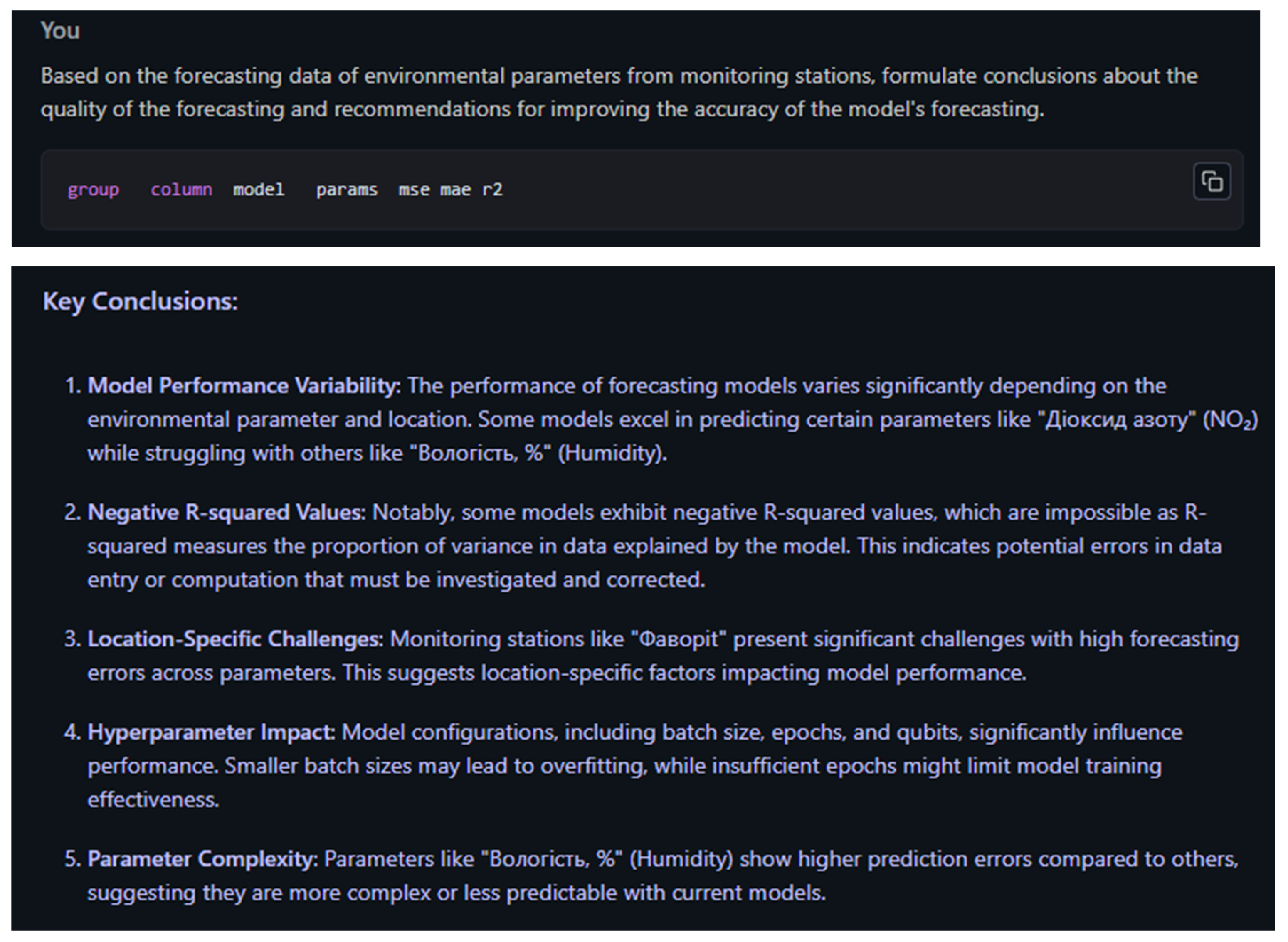Click the 'Key Conclusions:' heading
1288x942 pixels.
[140, 301]
